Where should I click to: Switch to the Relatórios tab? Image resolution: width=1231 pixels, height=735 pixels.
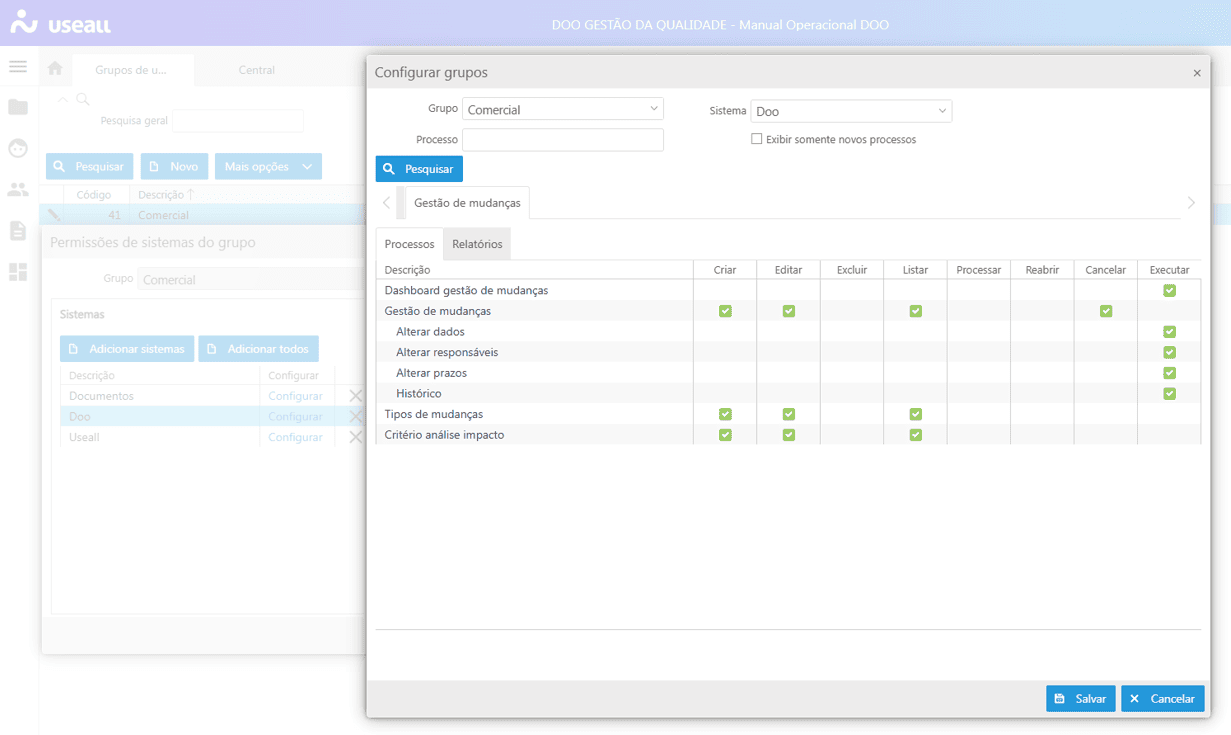(477, 244)
